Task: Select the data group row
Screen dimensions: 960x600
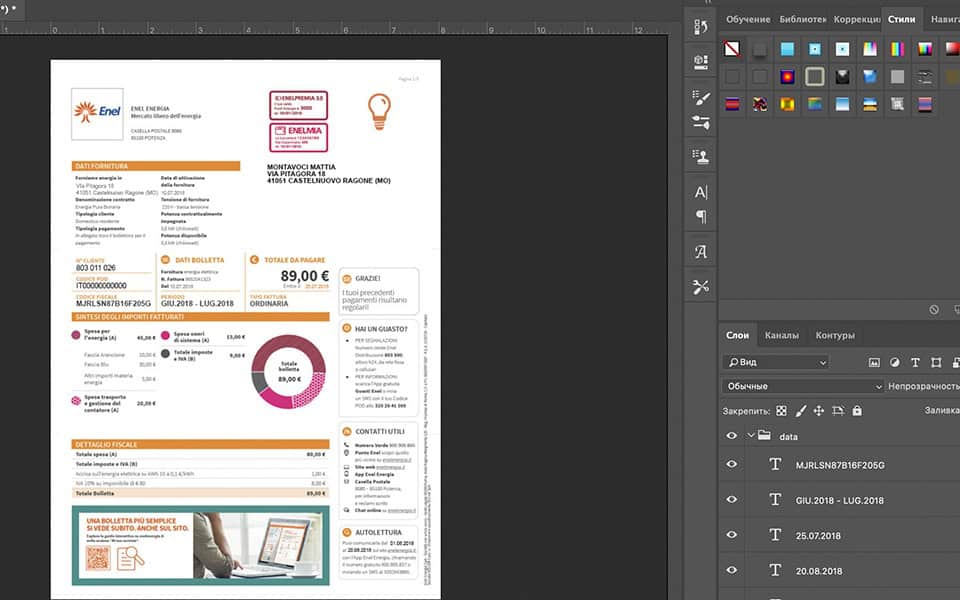Action: [x=840, y=436]
